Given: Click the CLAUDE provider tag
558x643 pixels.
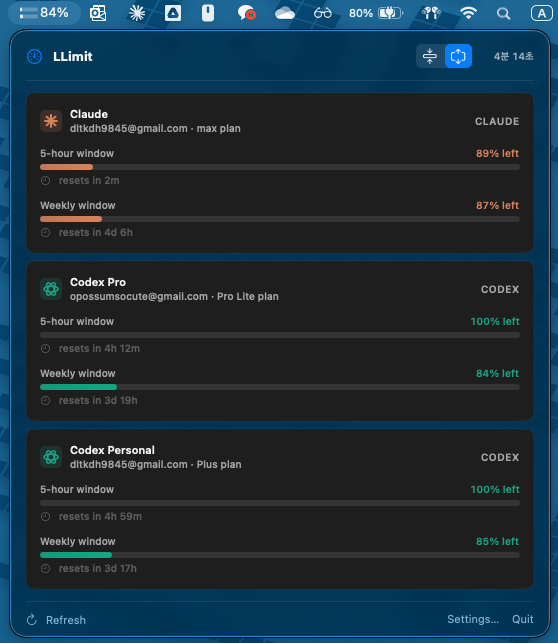Looking at the screenshot, I should [x=497, y=121].
